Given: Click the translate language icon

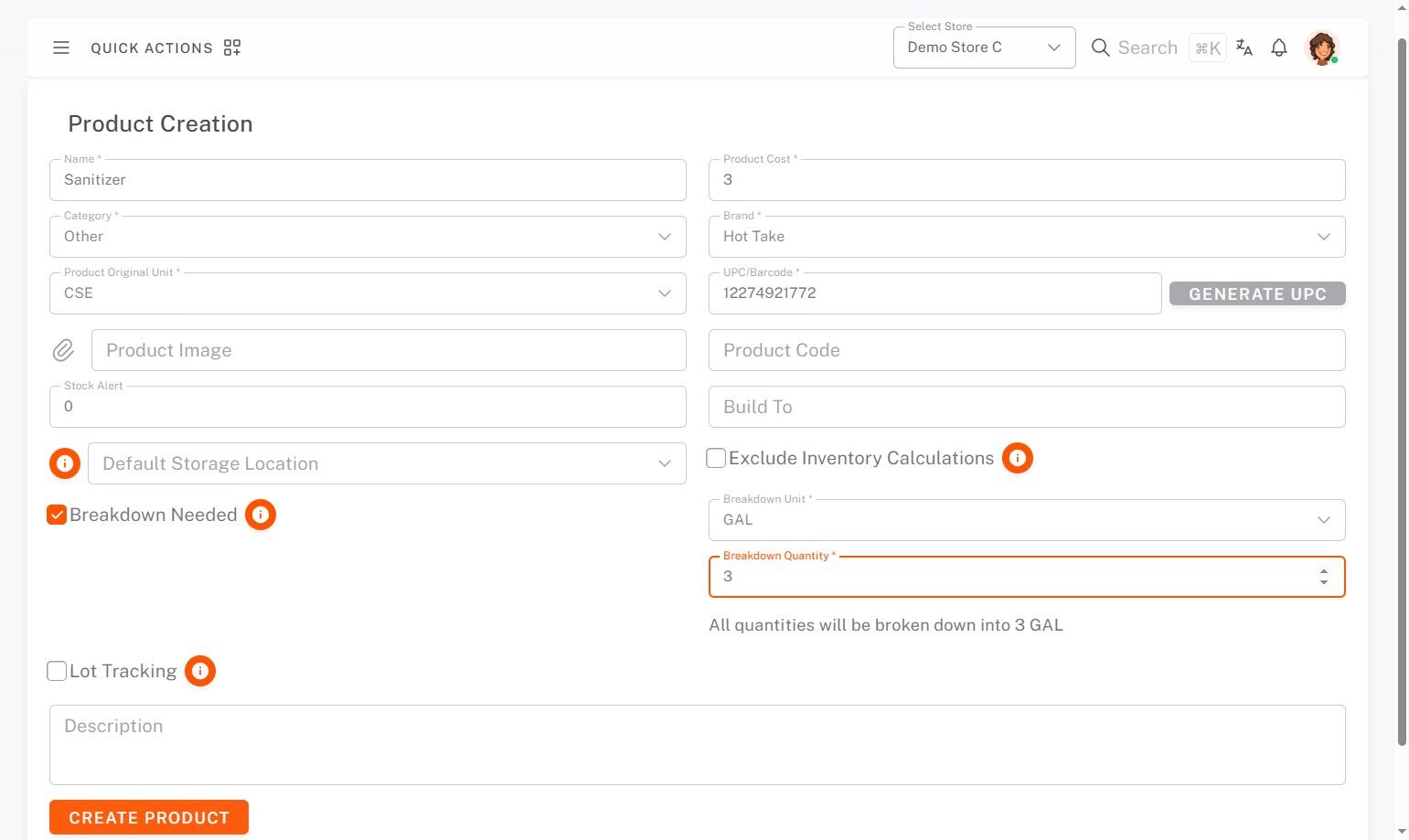Looking at the screenshot, I should (x=1244, y=48).
